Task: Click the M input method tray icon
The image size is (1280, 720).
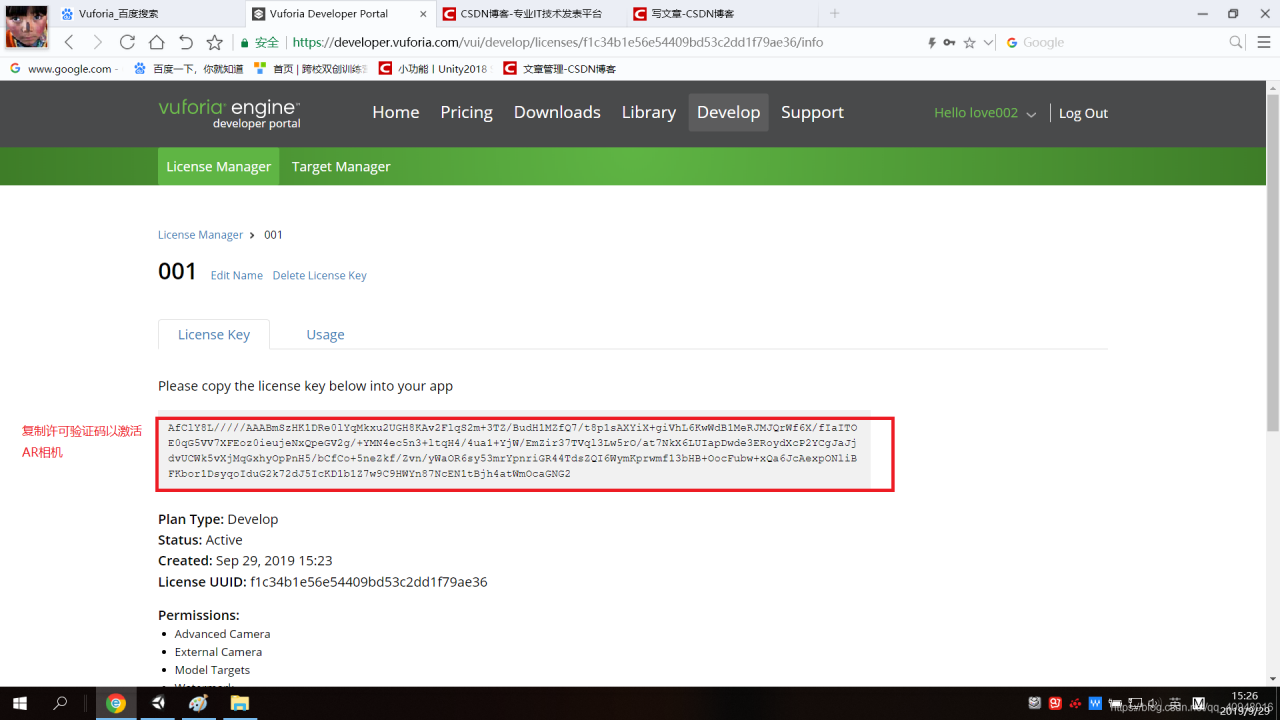Action: (x=1198, y=703)
